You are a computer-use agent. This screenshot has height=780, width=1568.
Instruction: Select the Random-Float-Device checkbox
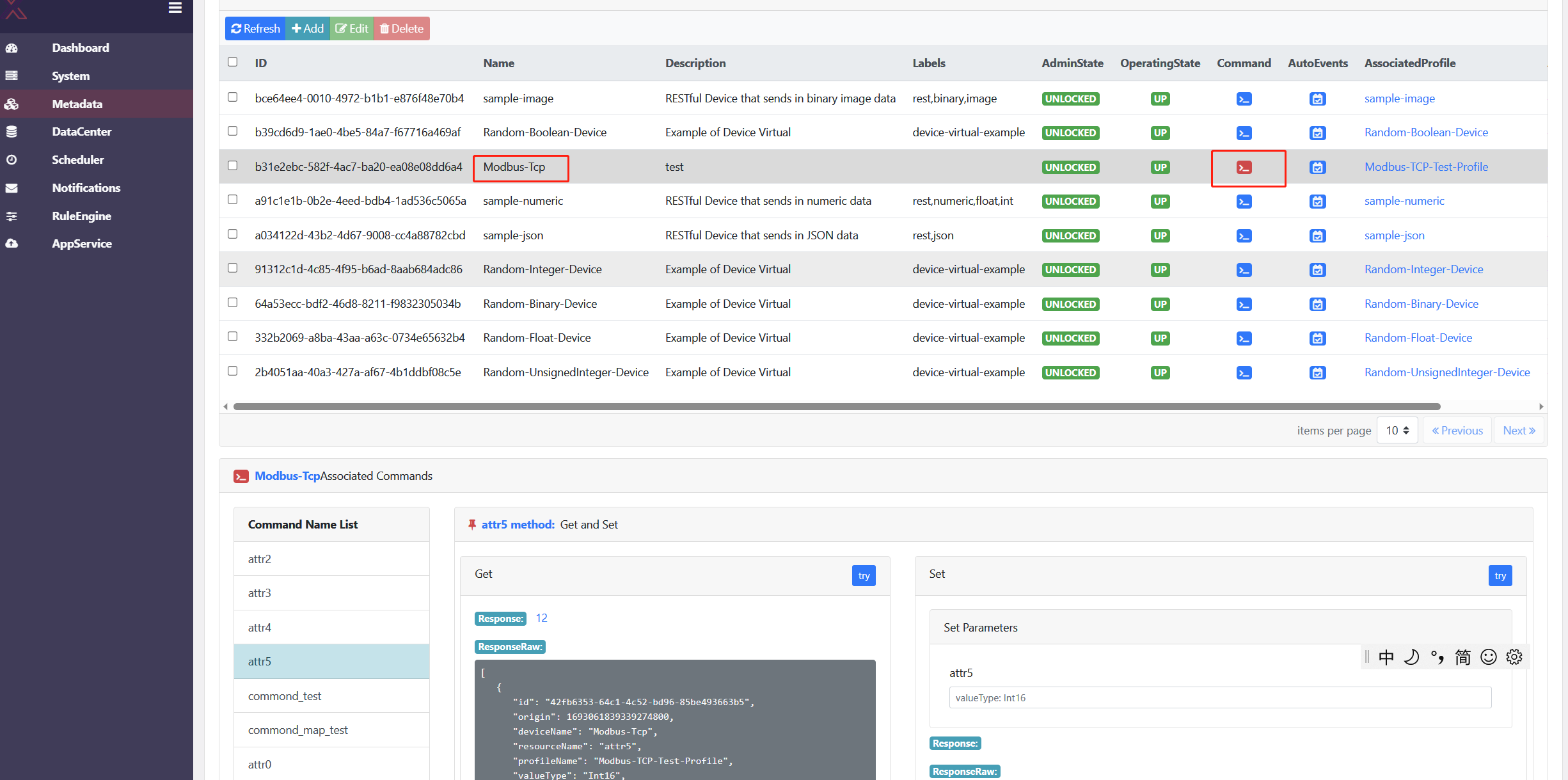point(233,336)
